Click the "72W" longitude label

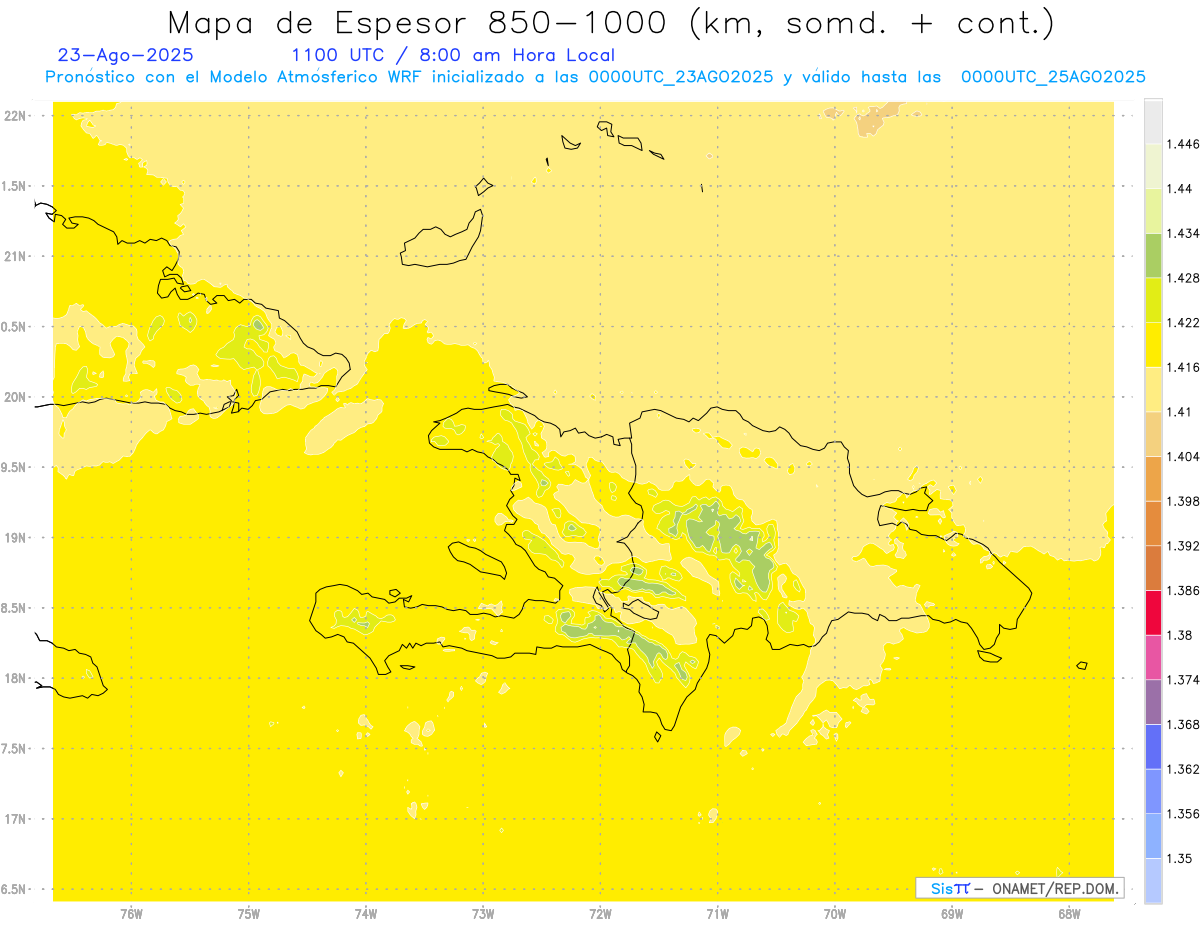(600, 914)
